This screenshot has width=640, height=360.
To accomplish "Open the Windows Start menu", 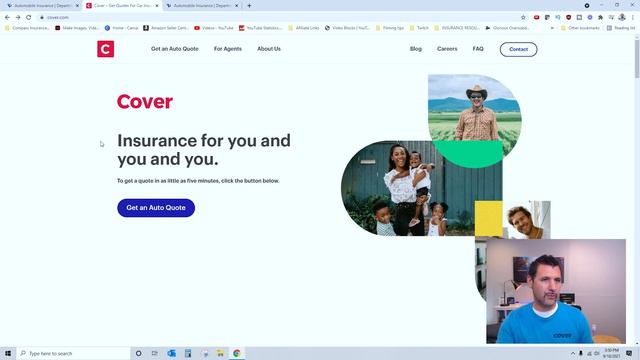I will tap(8, 353).
